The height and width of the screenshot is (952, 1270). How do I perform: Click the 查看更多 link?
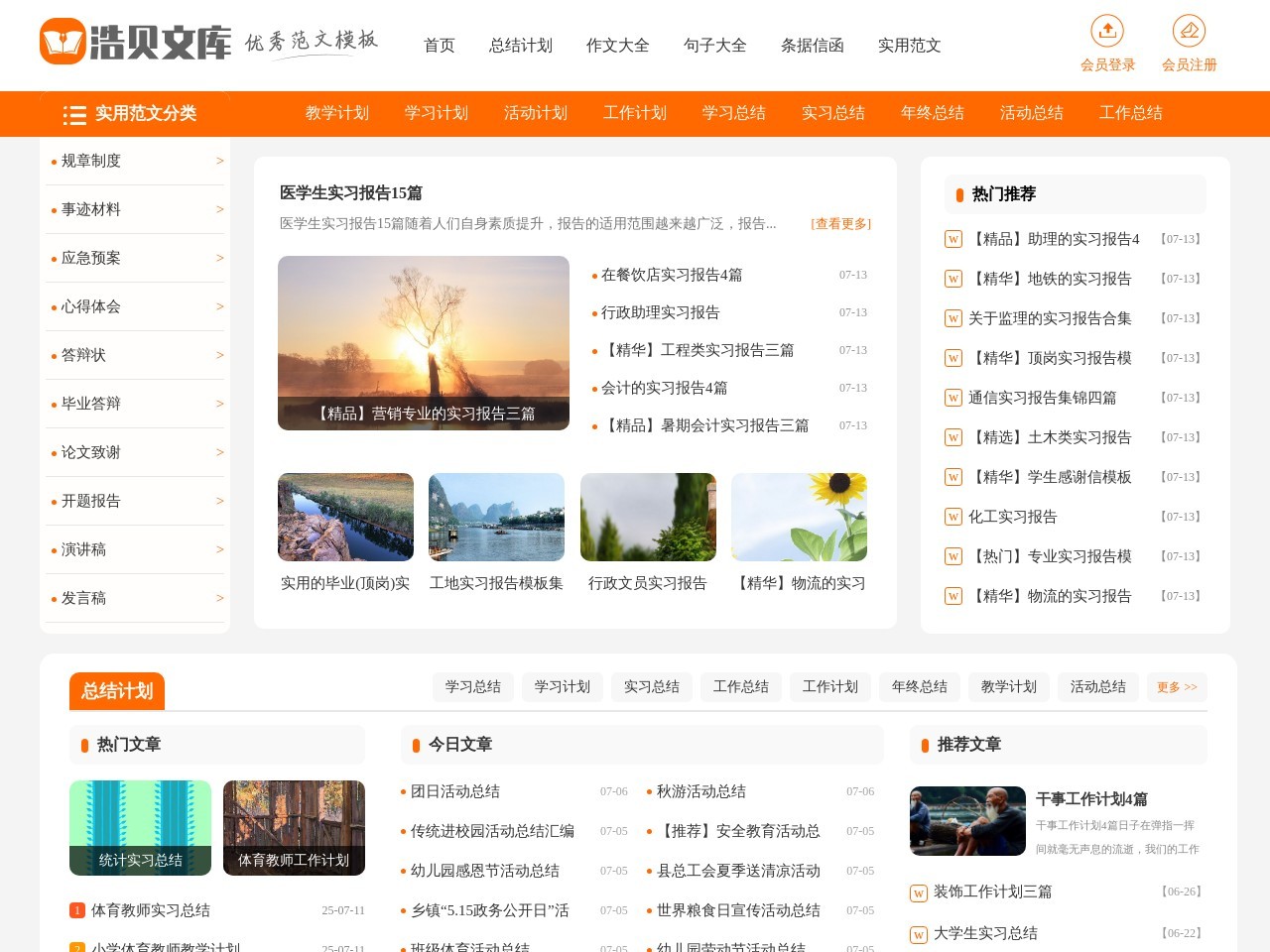840,224
